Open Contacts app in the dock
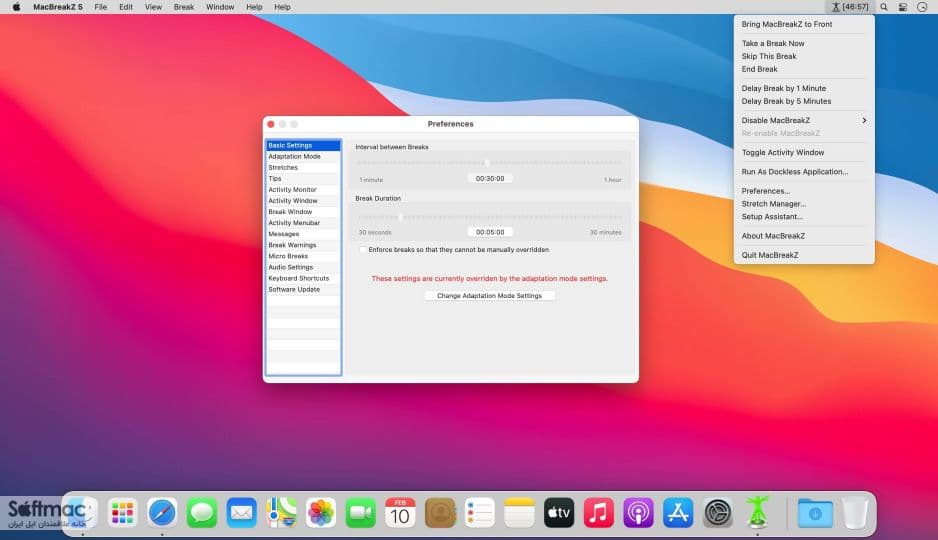The width and height of the screenshot is (938, 540). [440, 513]
